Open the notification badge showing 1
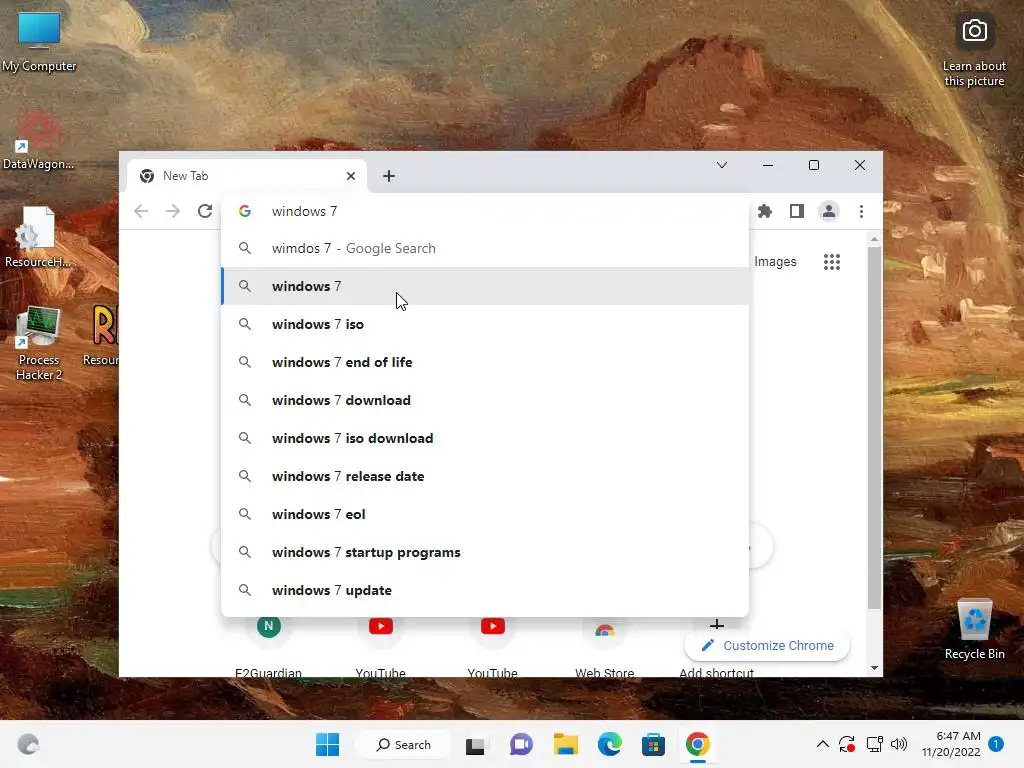 click(995, 744)
